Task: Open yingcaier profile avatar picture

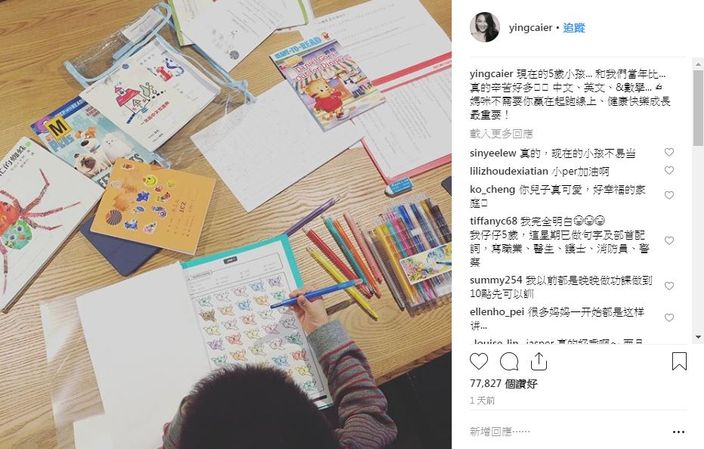Action: point(484,27)
